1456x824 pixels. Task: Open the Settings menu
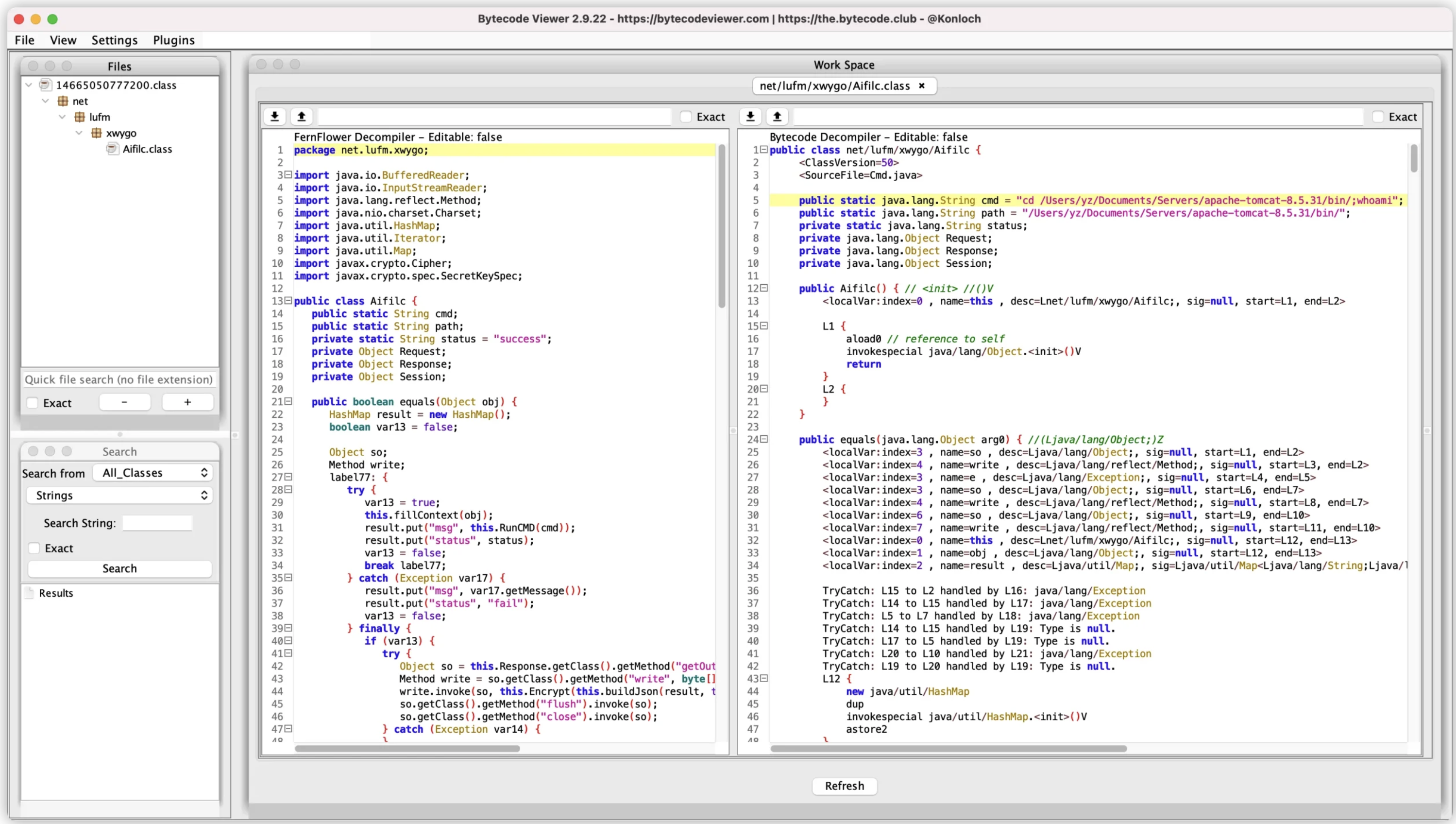point(114,40)
